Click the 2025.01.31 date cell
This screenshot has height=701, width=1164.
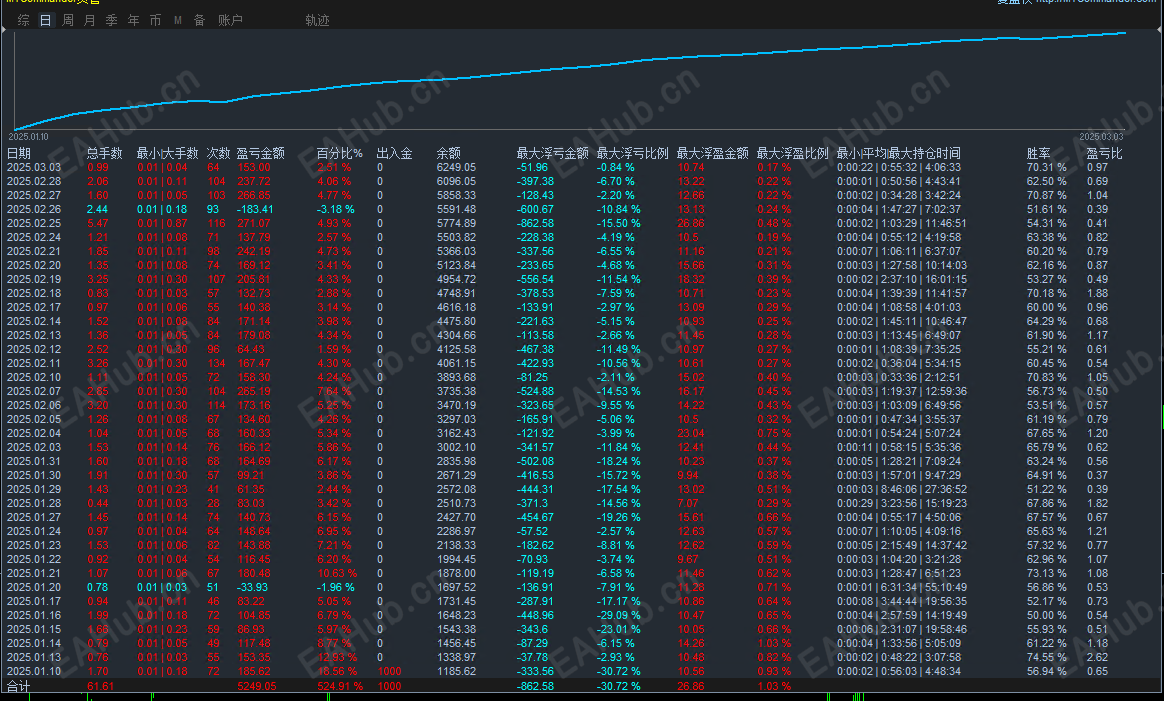[x=34, y=461]
